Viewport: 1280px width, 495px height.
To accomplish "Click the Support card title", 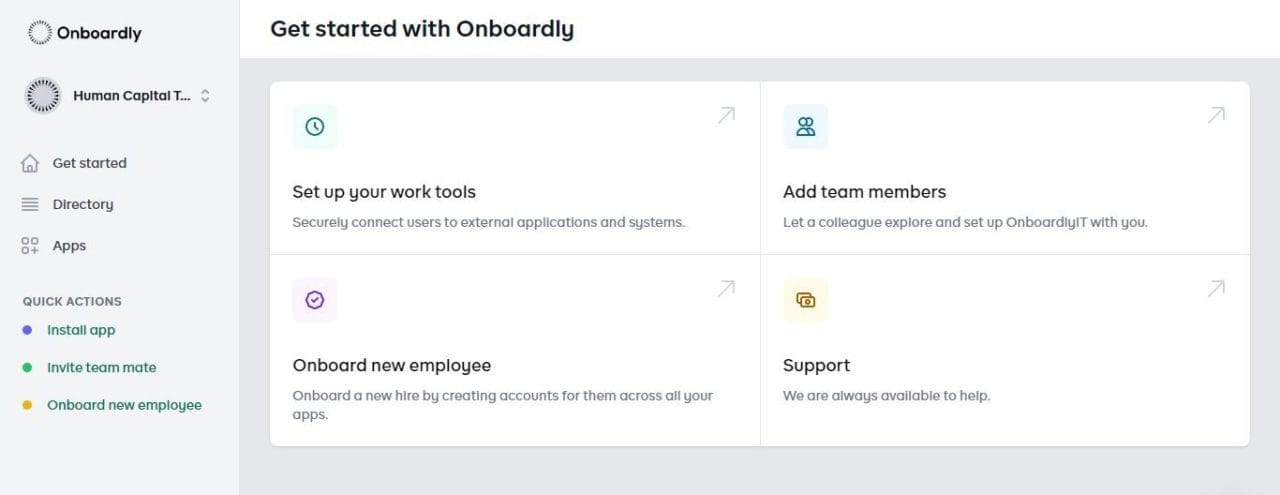I will [816, 365].
